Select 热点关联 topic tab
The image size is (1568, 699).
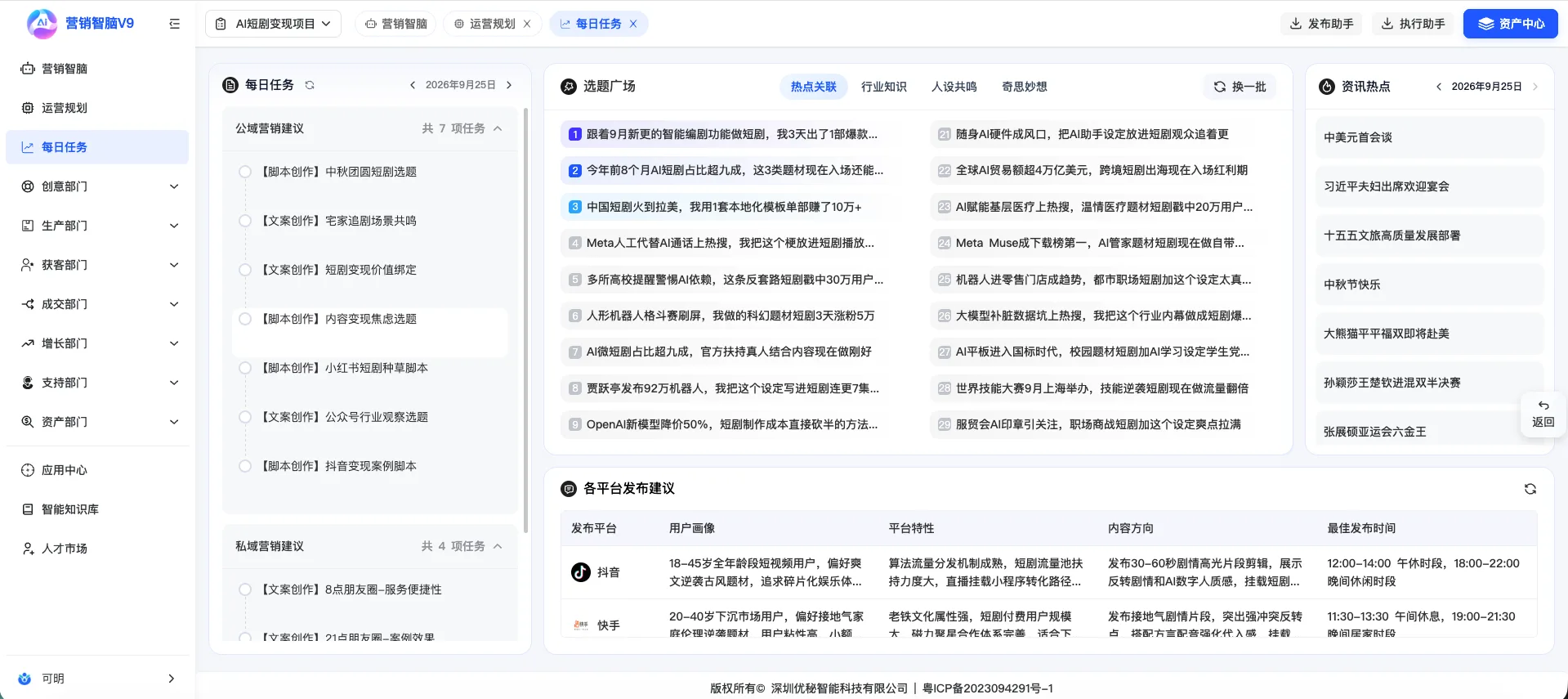(814, 87)
